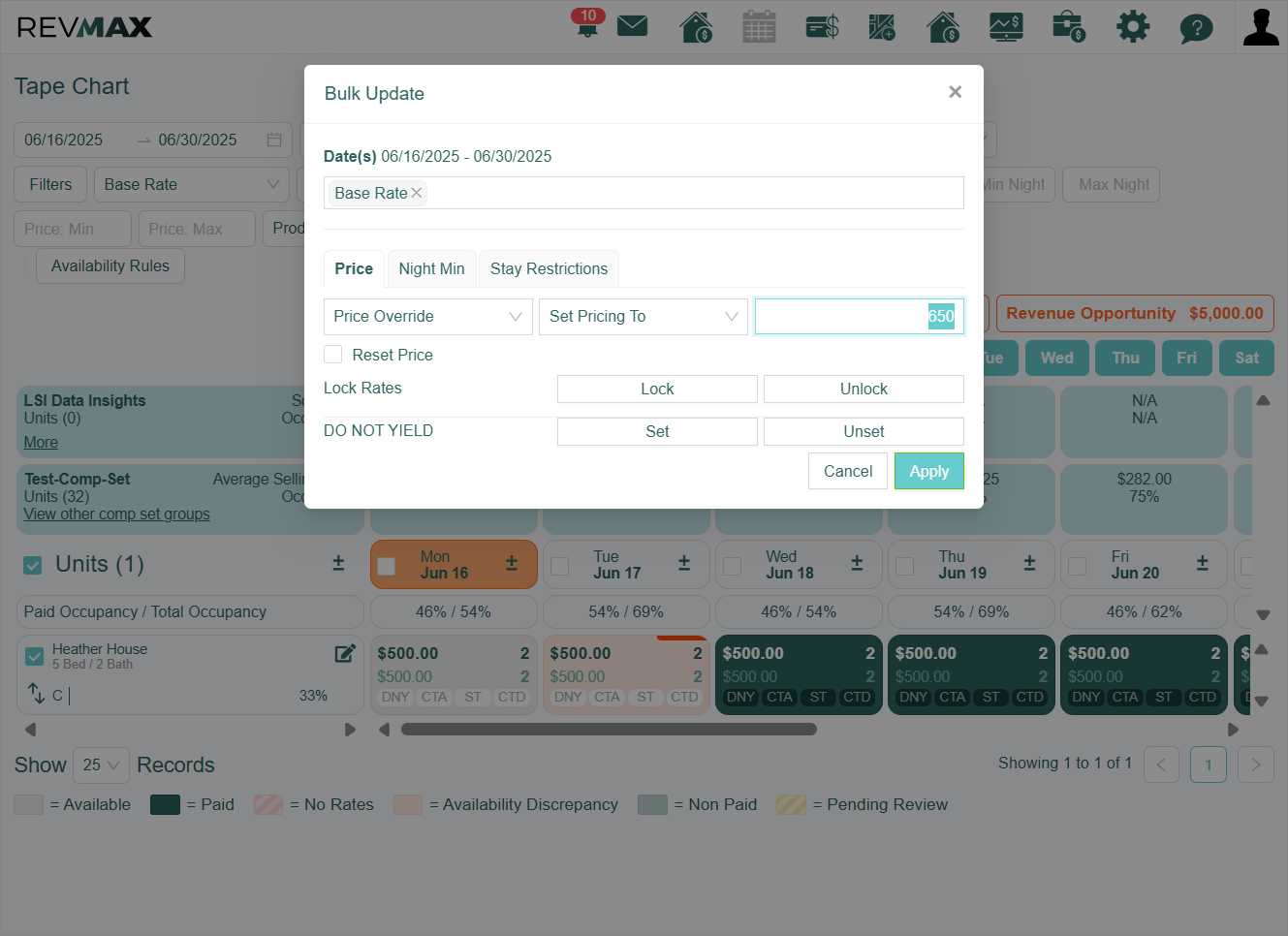
Task: Switch to the Stay Restrictions tab
Action: [x=549, y=268]
